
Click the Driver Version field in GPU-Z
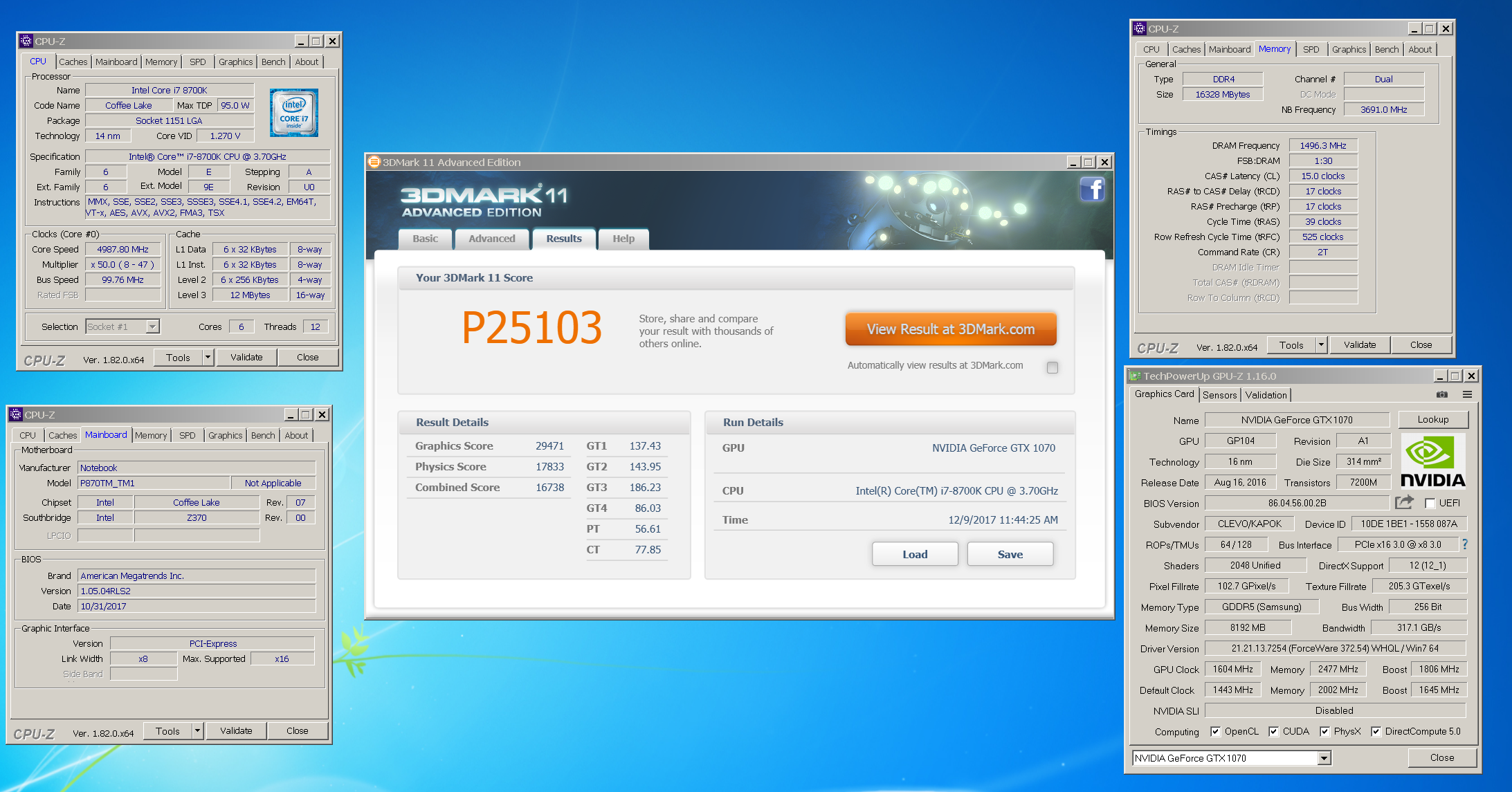[x=1335, y=648]
